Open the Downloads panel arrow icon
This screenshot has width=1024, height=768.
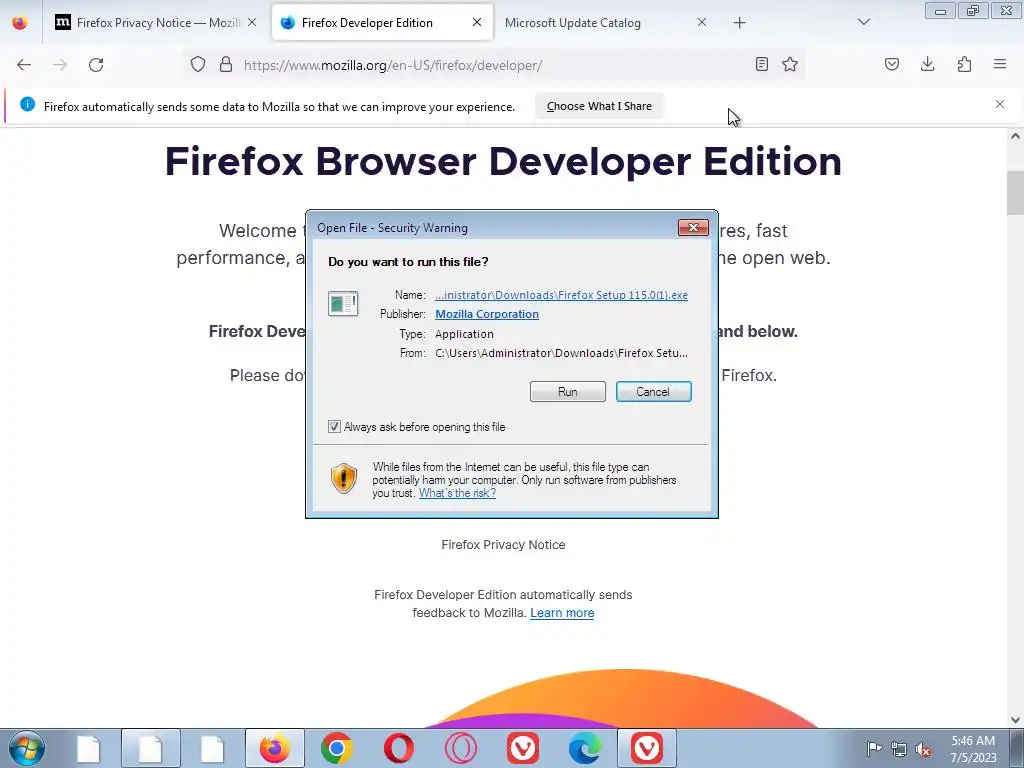[927, 65]
